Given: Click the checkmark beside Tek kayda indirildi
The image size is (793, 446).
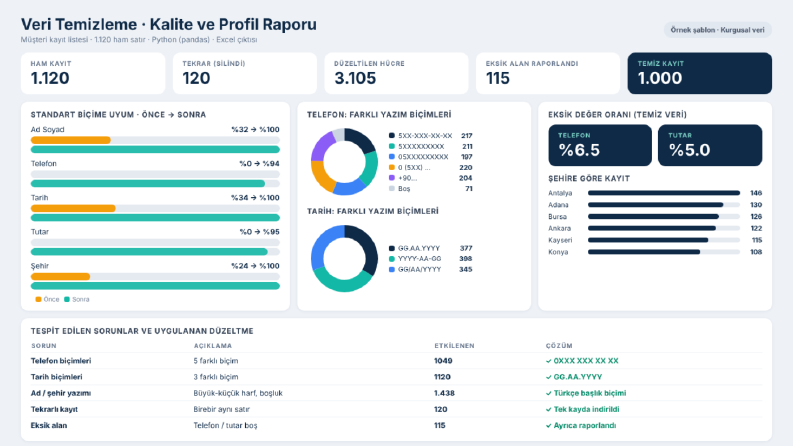Looking at the screenshot, I should click(549, 410).
